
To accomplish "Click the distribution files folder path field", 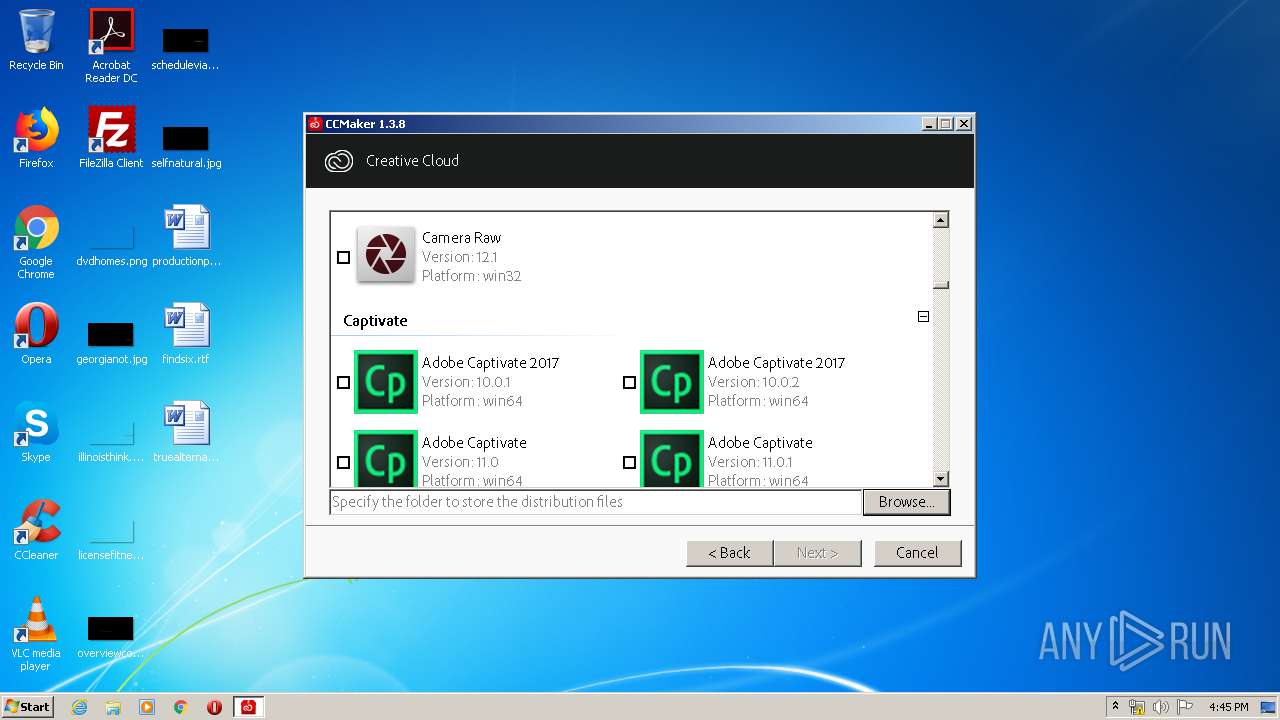I will point(595,502).
